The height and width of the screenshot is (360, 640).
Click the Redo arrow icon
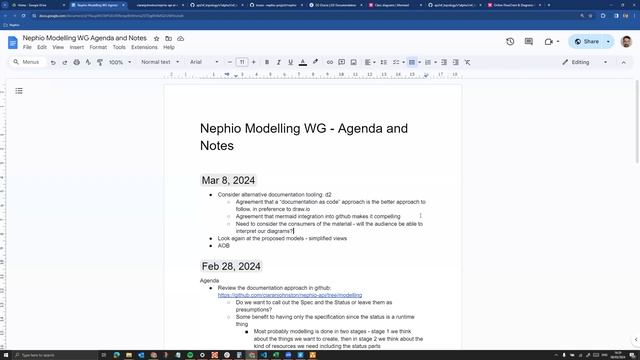point(64,62)
